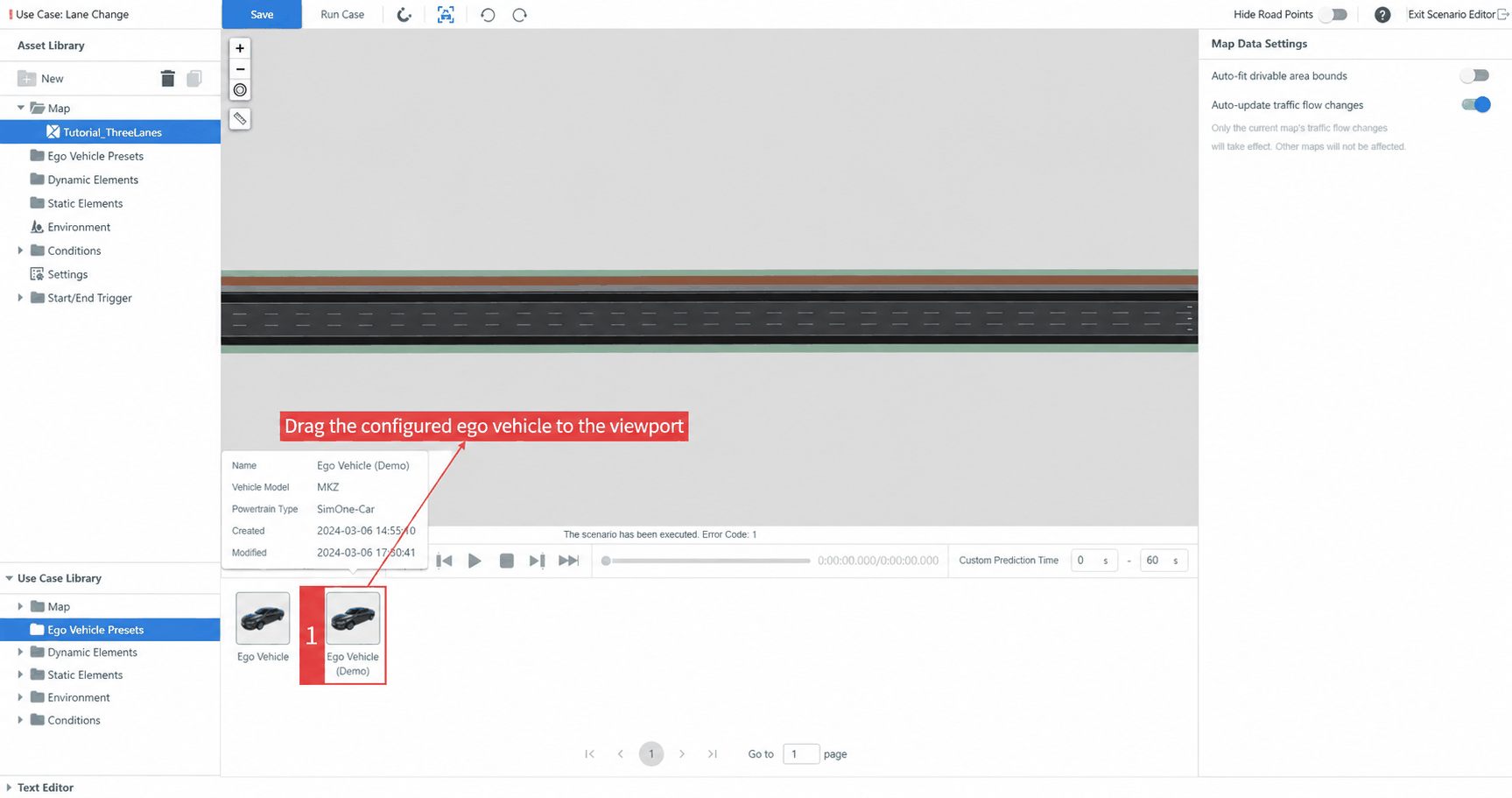Image resolution: width=1512 pixels, height=798 pixels.
Task: Click the prediction start time field
Action: (1094, 561)
